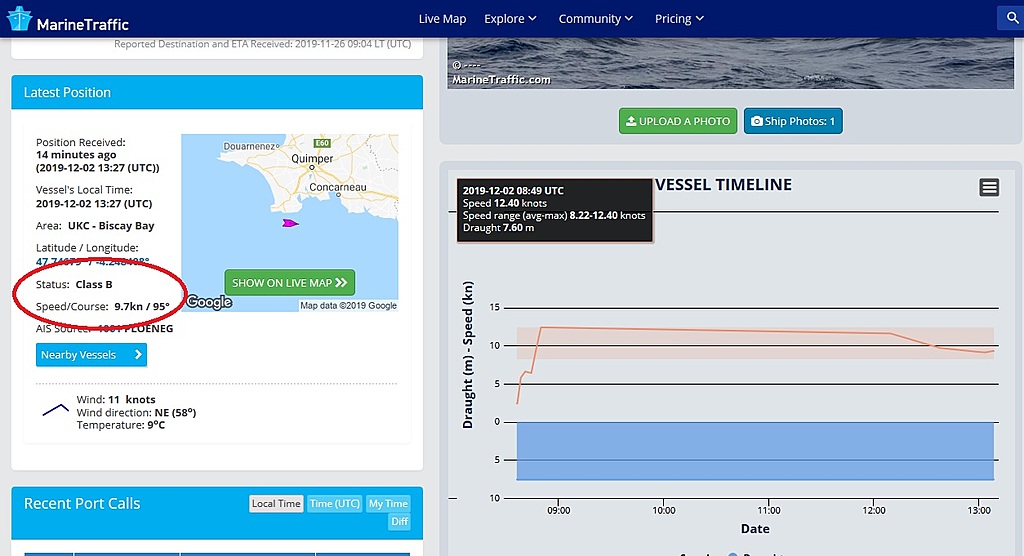Click the MarineTraffic ship logo
Viewport: 1024px width, 556px height.
[19, 19]
